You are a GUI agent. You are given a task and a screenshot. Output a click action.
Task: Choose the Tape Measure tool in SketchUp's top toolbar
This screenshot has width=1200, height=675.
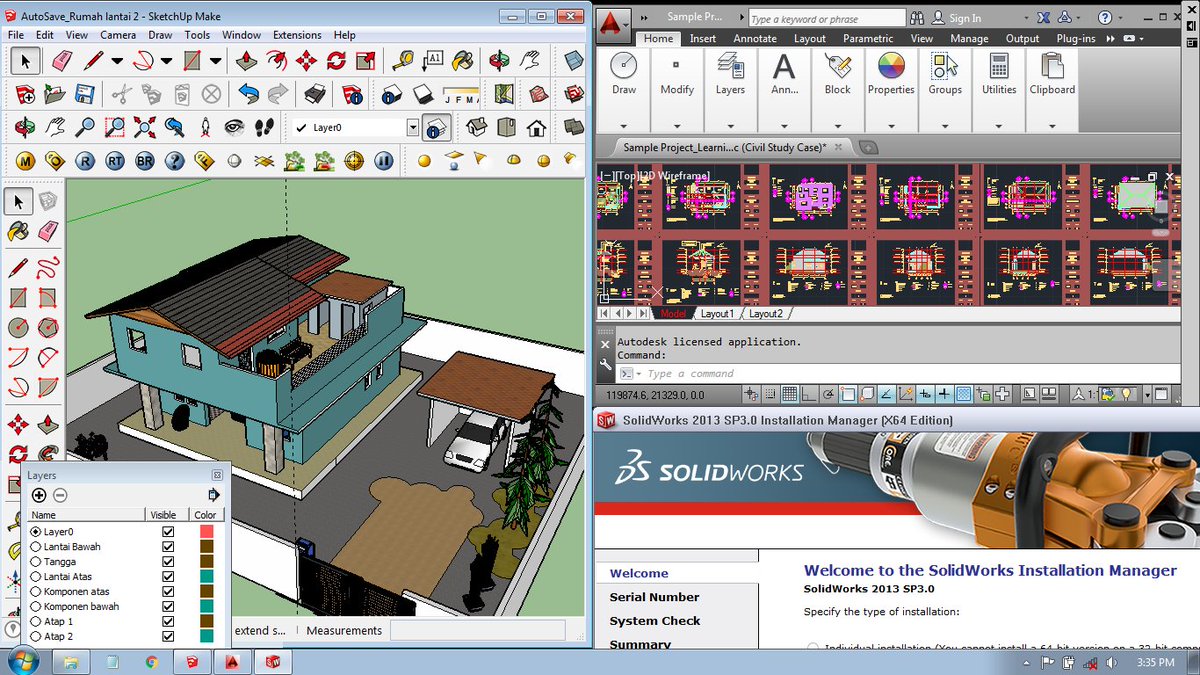click(x=404, y=61)
